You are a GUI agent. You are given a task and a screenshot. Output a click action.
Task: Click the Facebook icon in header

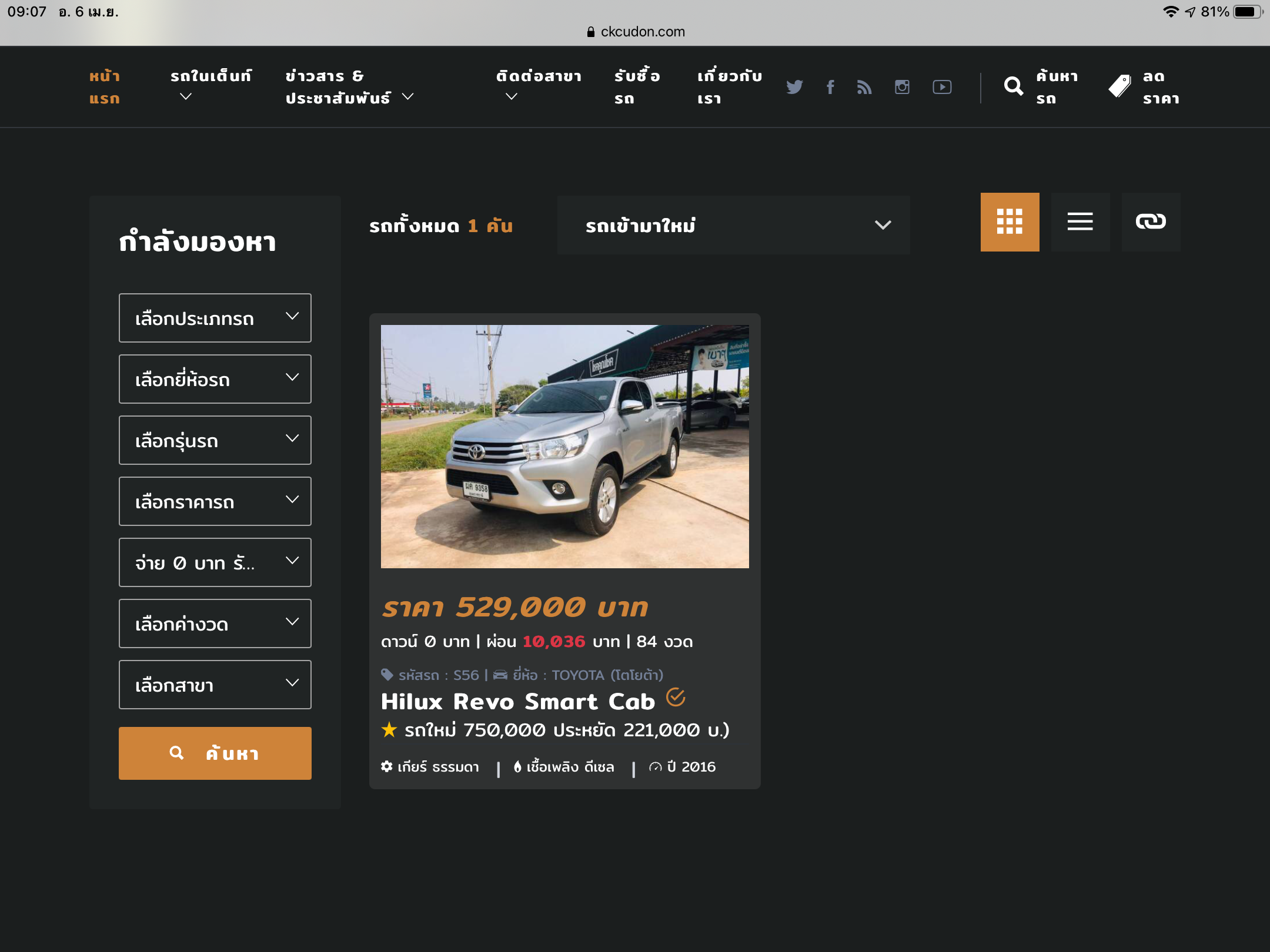(830, 87)
